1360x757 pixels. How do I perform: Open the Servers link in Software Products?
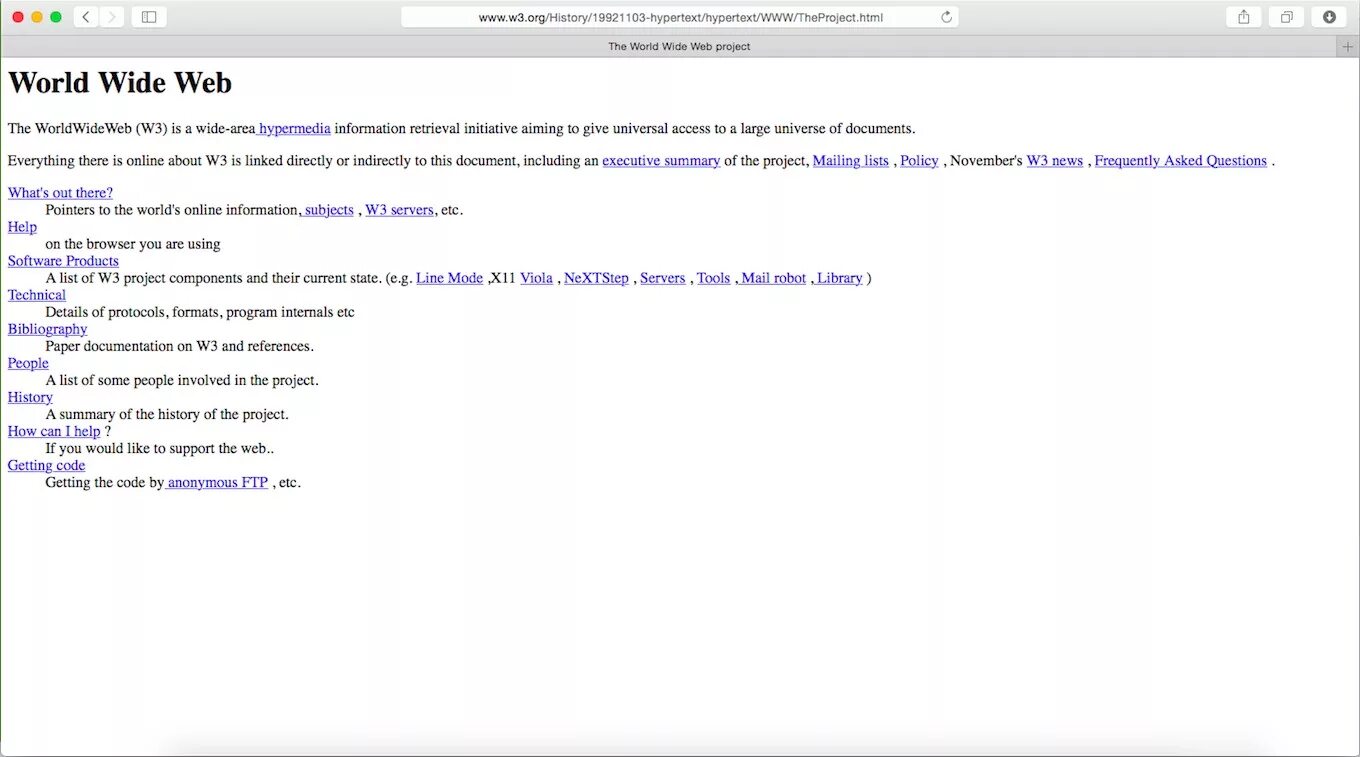[x=662, y=277]
